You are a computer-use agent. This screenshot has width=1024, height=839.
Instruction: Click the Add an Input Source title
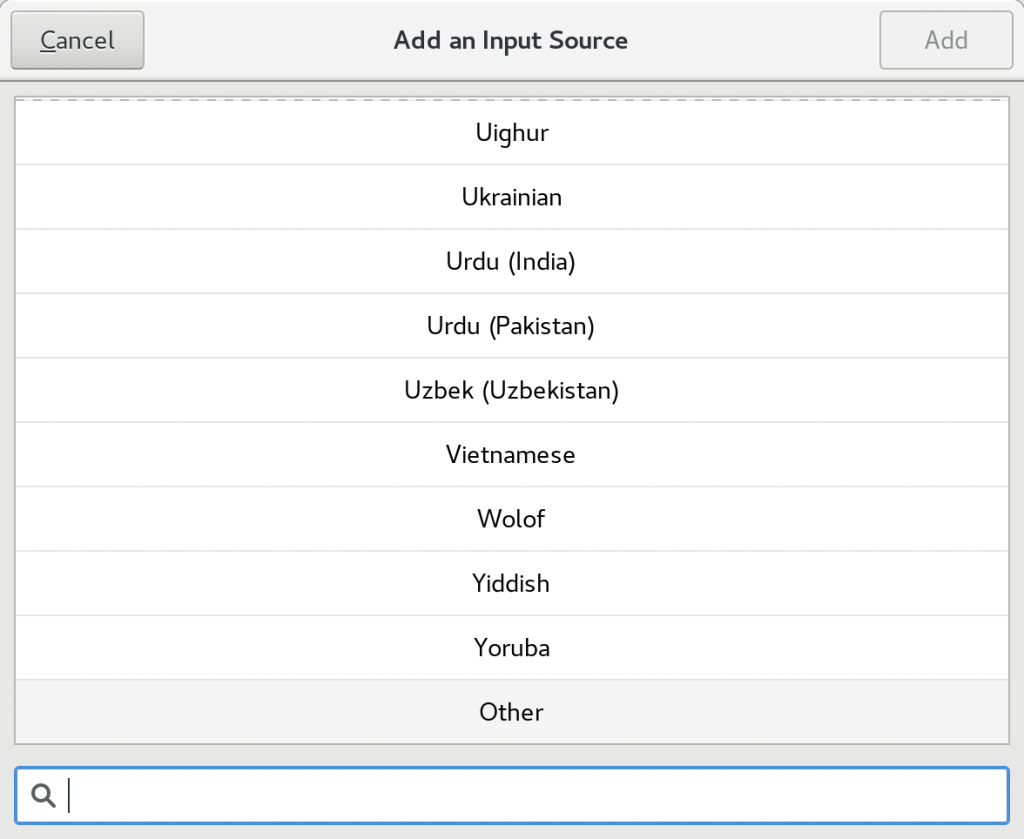tap(510, 40)
